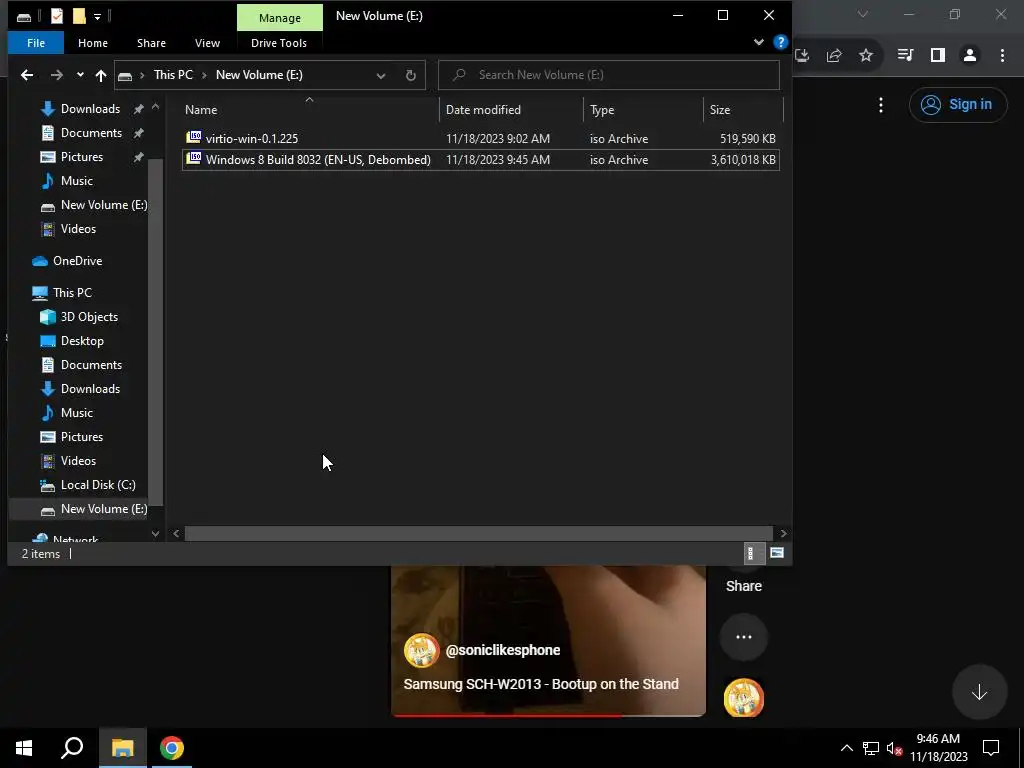Click Sign in button in Chrome page
Screen dimensions: 1024x768
pyautogui.click(x=958, y=104)
